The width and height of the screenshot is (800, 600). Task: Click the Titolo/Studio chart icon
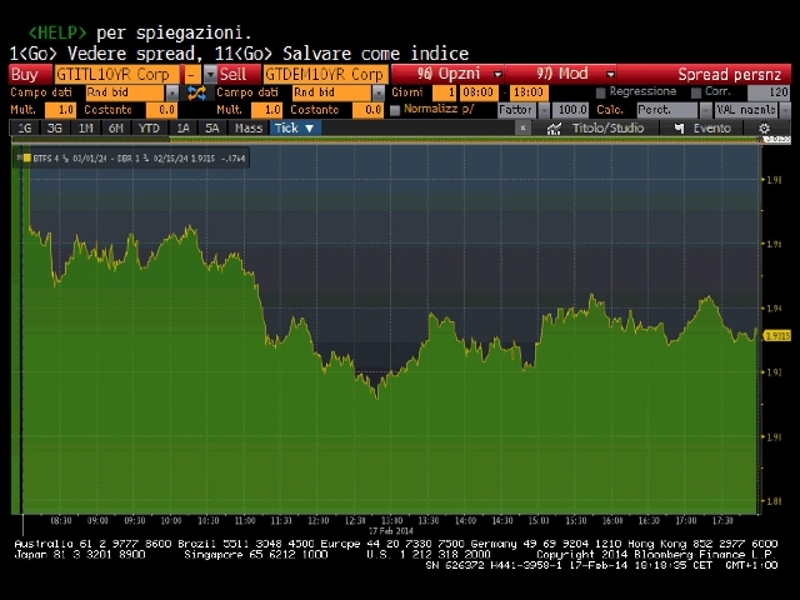554,128
